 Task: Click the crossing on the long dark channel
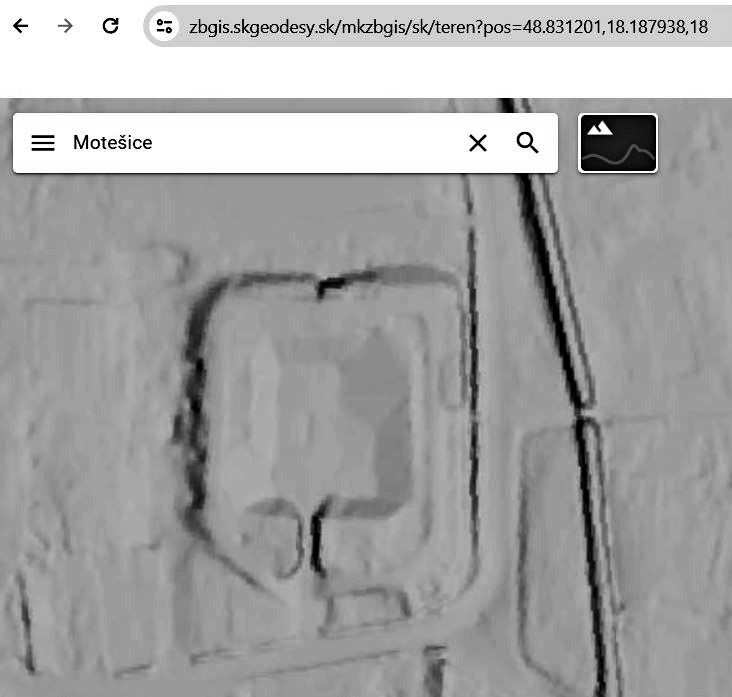pyautogui.click(x=584, y=412)
